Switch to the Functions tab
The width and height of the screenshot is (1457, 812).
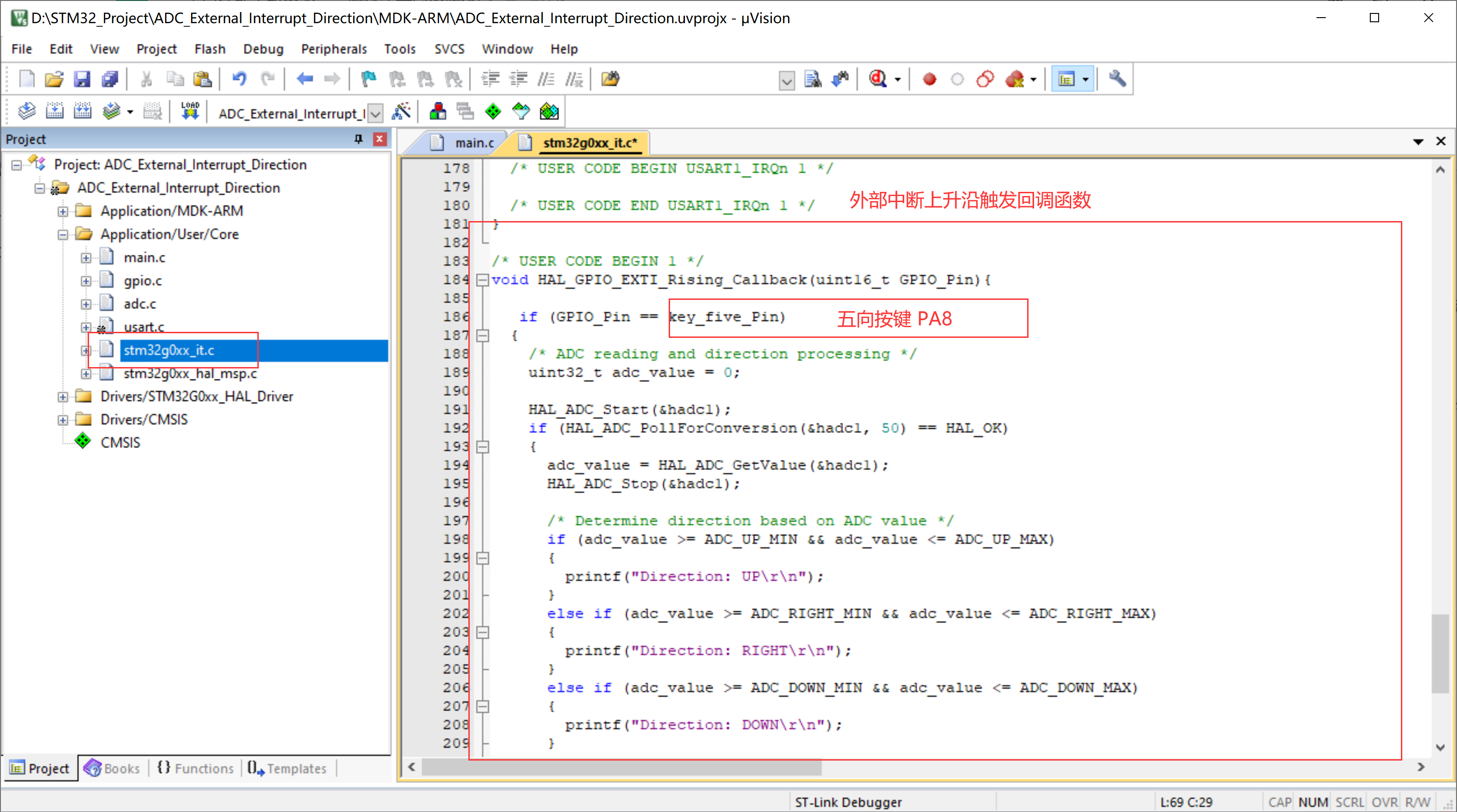click(195, 768)
